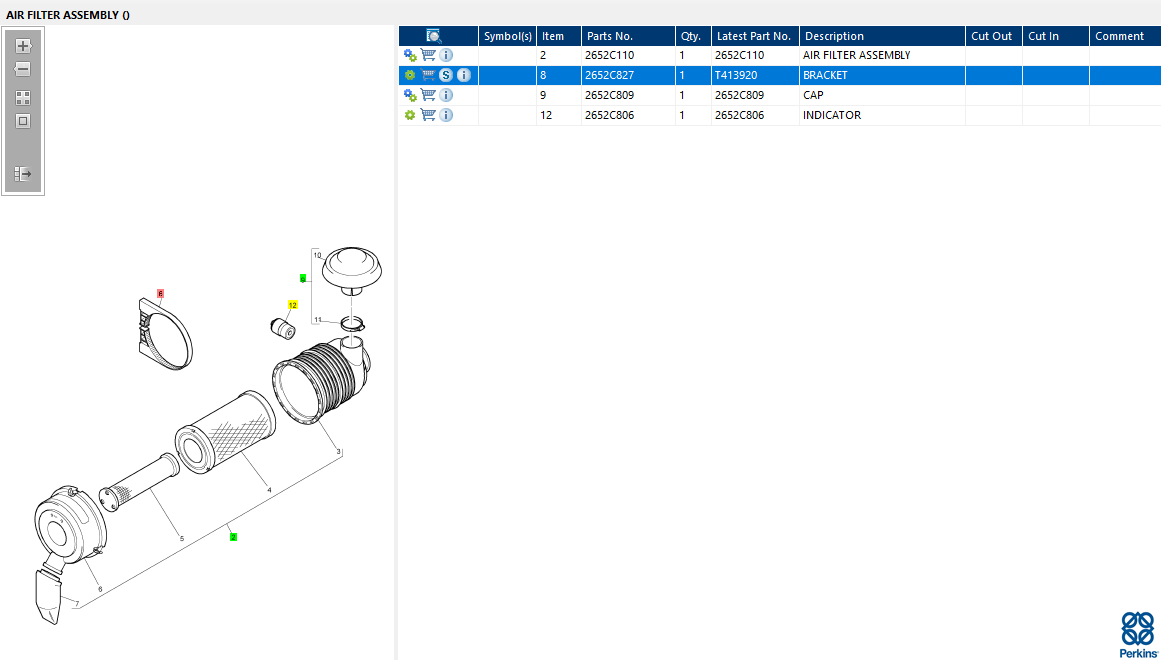
Task: Select part number 2652C110 in Parts No. column
Action: pyautogui.click(x=609, y=55)
